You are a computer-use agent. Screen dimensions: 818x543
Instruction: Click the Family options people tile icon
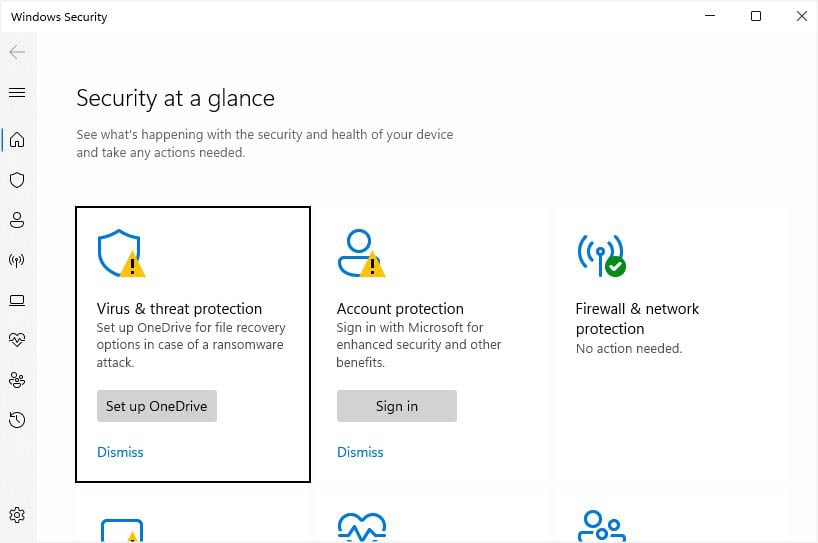(x=602, y=526)
